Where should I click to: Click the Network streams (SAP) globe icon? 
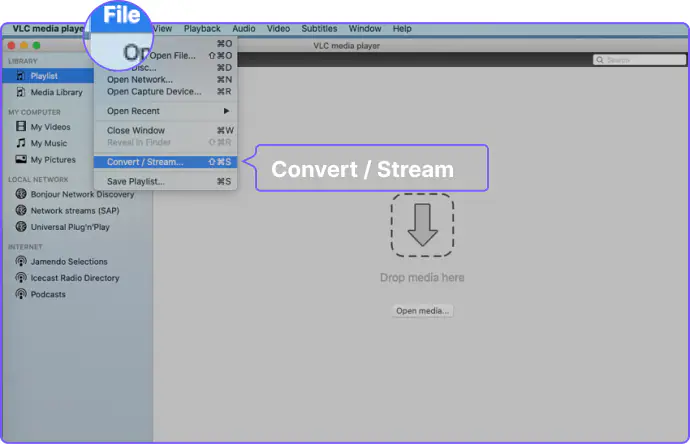tap(21, 210)
